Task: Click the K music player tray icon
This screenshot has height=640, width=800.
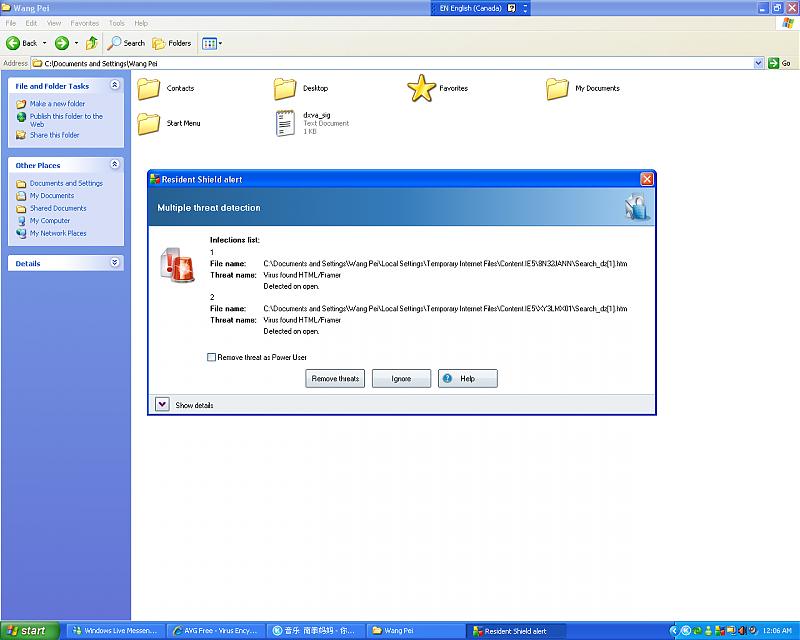Action: click(x=686, y=631)
